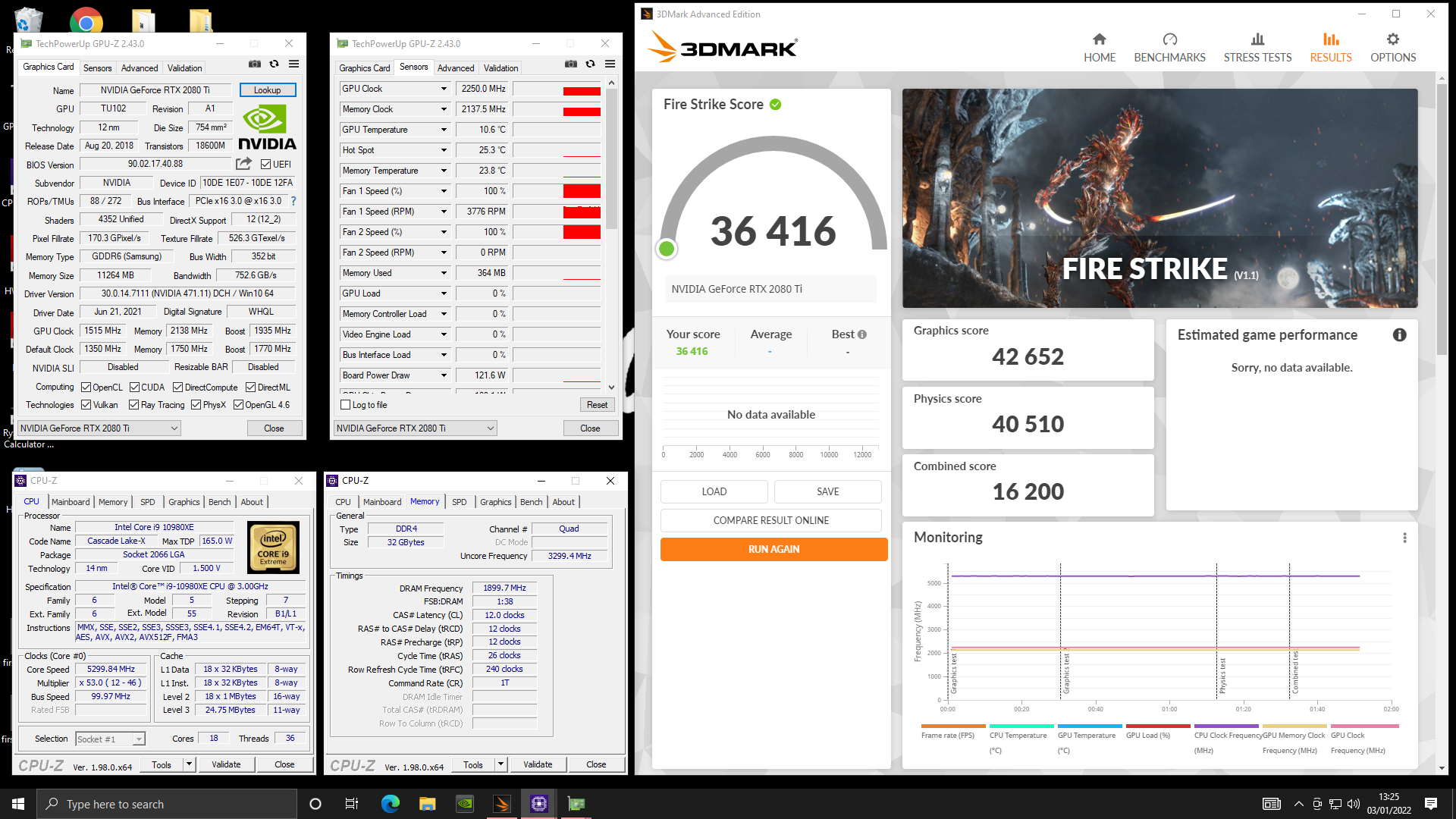Toggle DirectML checkbox
The width and height of the screenshot is (1456, 819).
[x=251, y=388]
